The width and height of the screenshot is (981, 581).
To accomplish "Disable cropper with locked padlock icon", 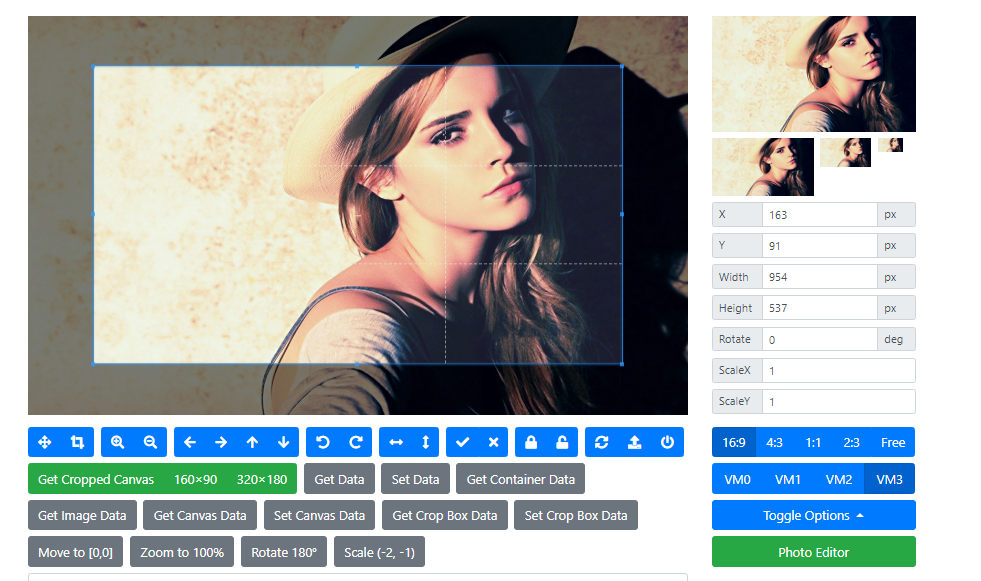I will [x=531, y=442].
